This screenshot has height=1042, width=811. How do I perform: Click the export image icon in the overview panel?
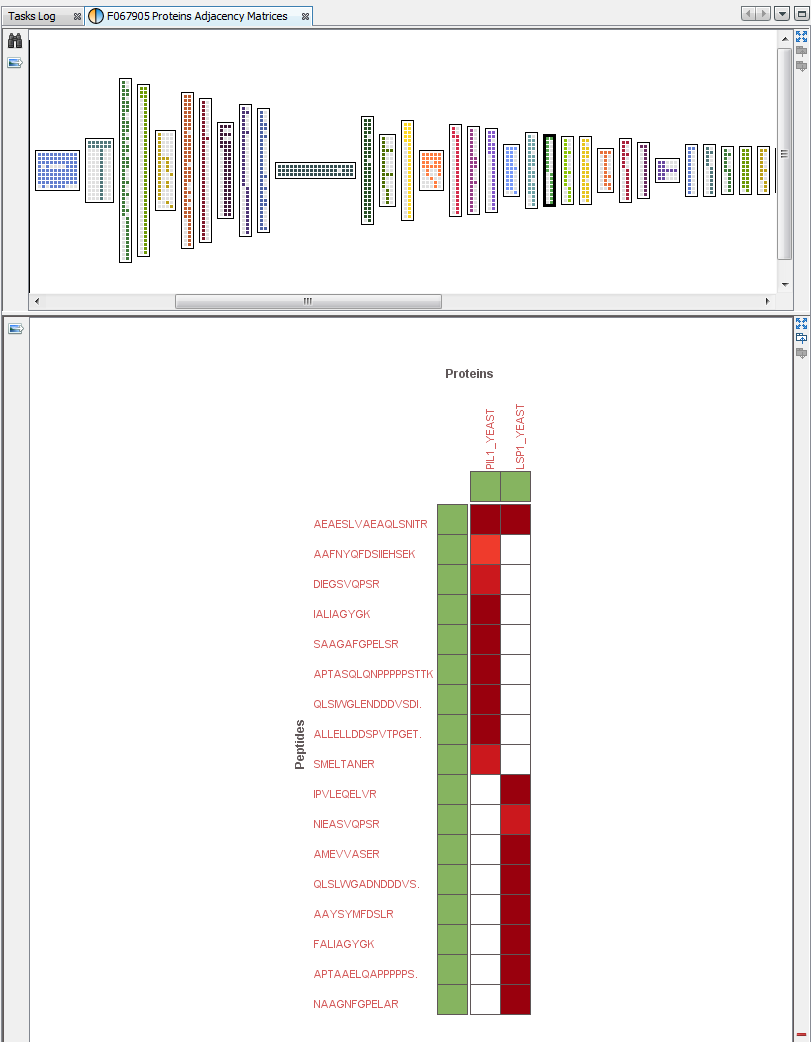(13, 62)
